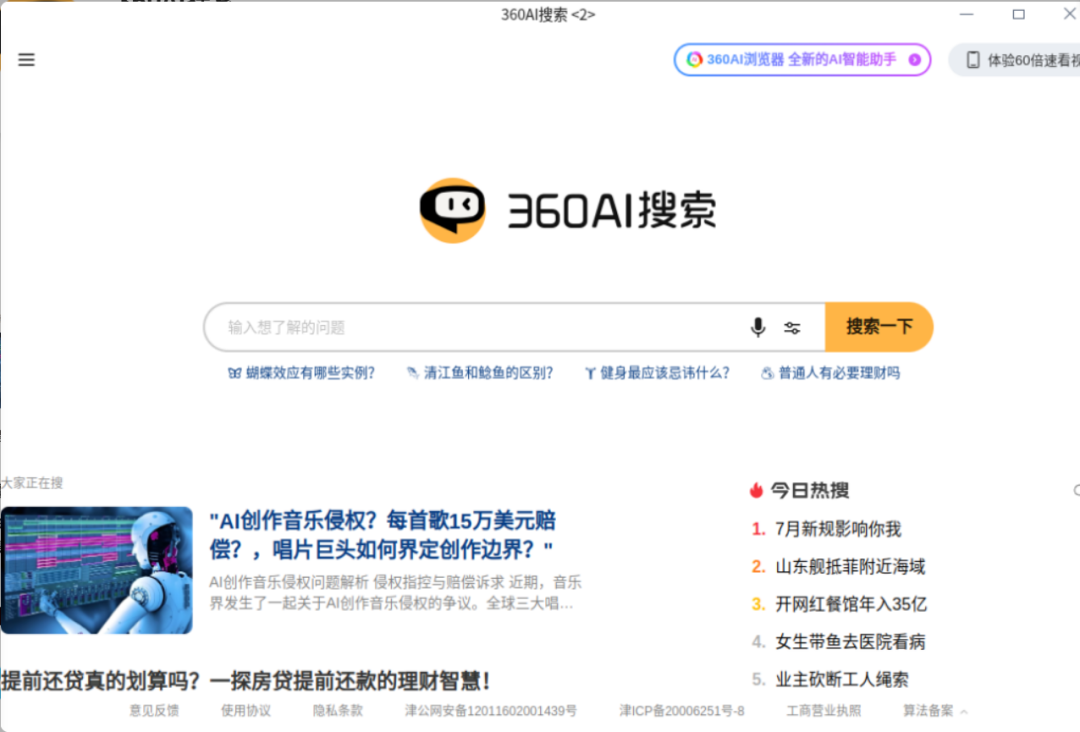Image resolution: width=1080 pixels, height=732 pixels.
Task: Select suggestion 健身最应该忌讳什么?
Action: 657,373
